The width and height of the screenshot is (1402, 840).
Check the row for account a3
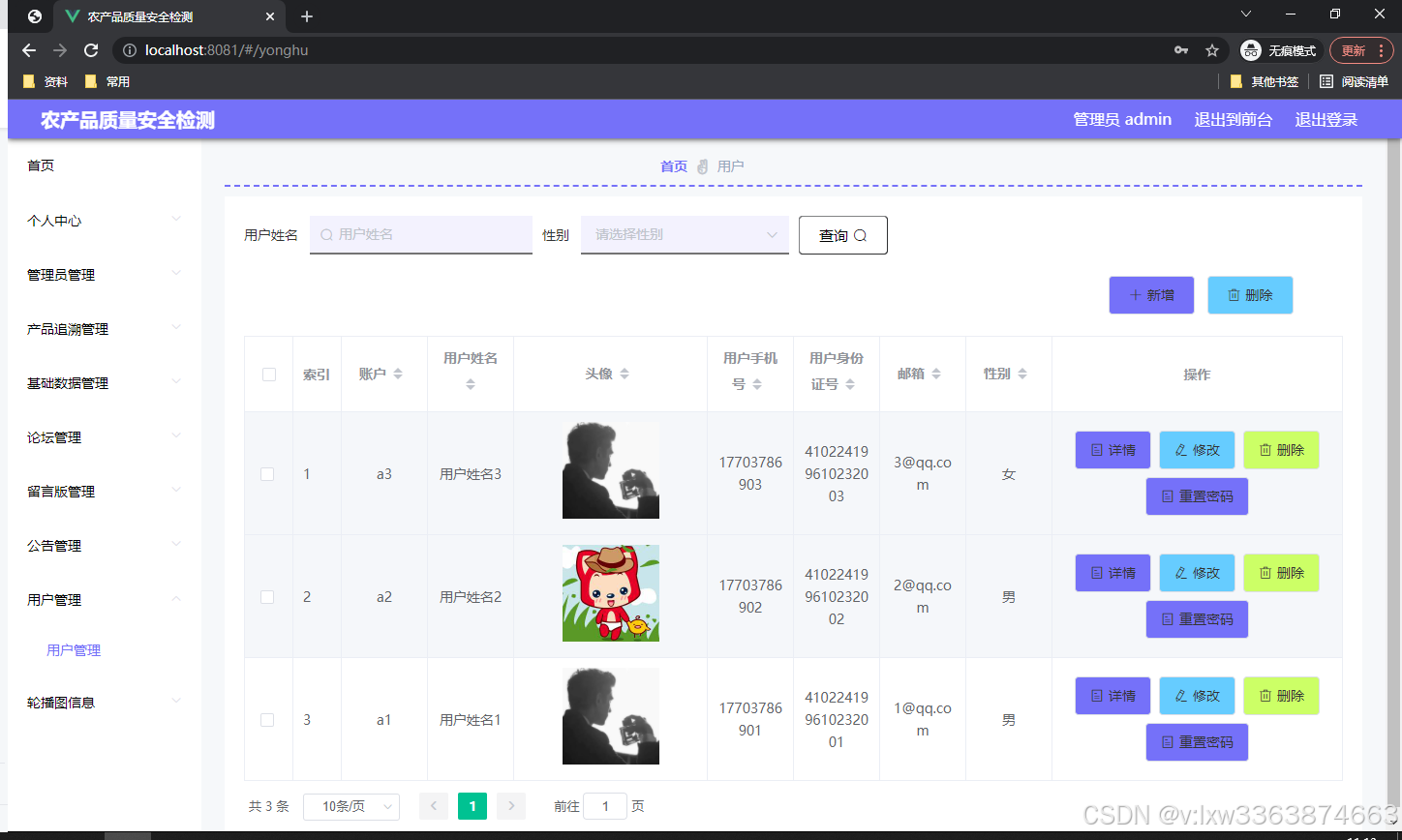point(267,474)
